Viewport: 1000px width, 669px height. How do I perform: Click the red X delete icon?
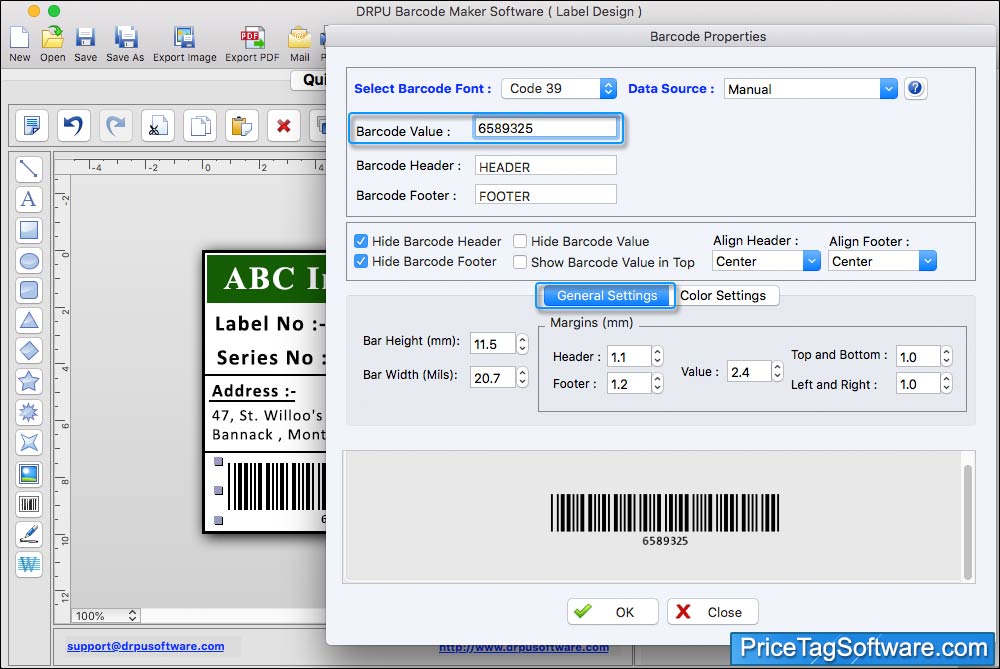[284, 125]
